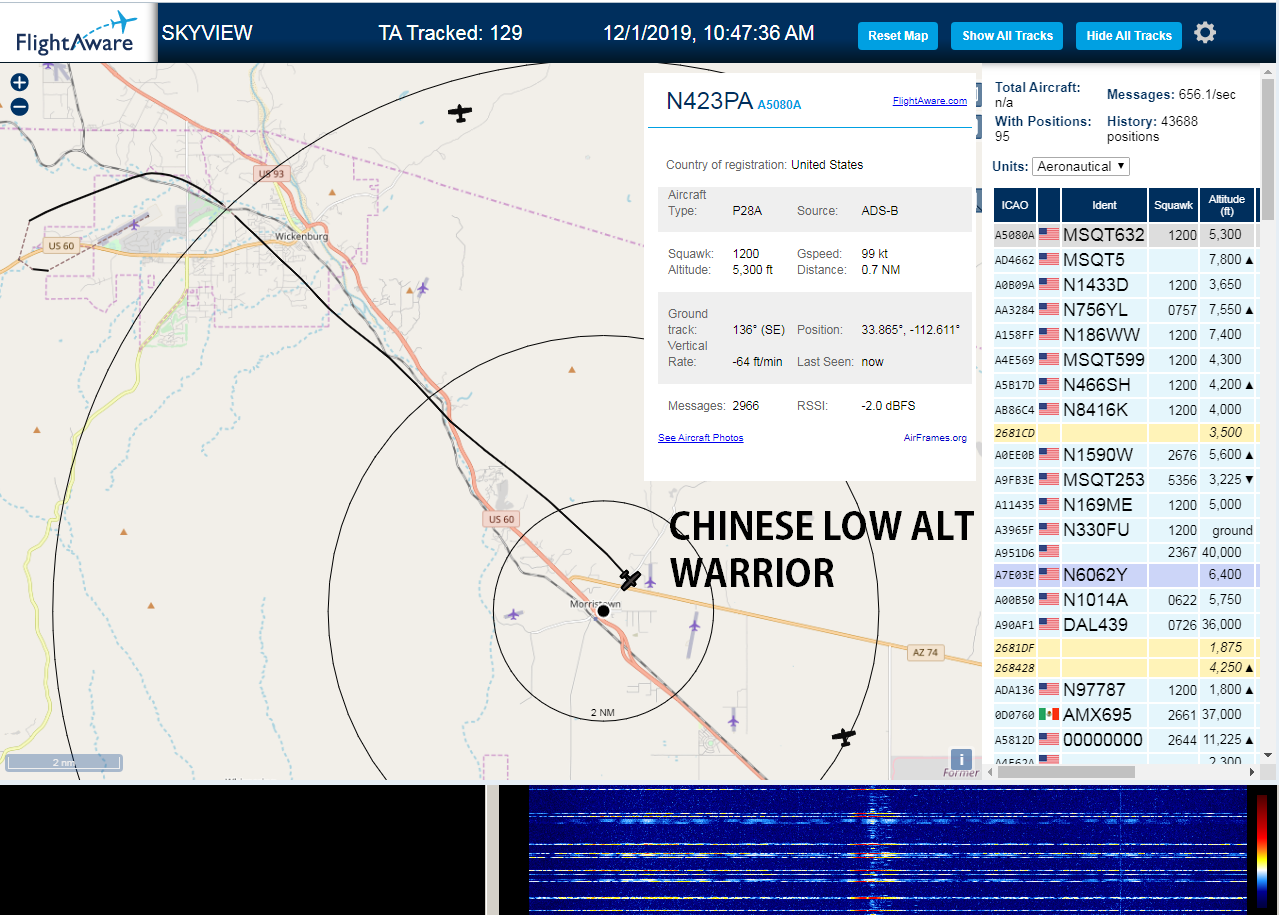The width and height of the screenshot is (1279, 915).
Task: Sort the table by Altitude (ft) column
Action: click(x=1227, y=205)
